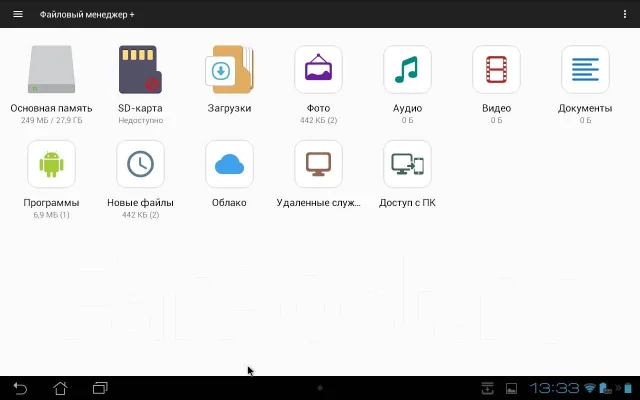Image resolution: width=640 pixels, height=400 pixels.
Task: Open Основная память storage icon
Action: pos(51,69)
